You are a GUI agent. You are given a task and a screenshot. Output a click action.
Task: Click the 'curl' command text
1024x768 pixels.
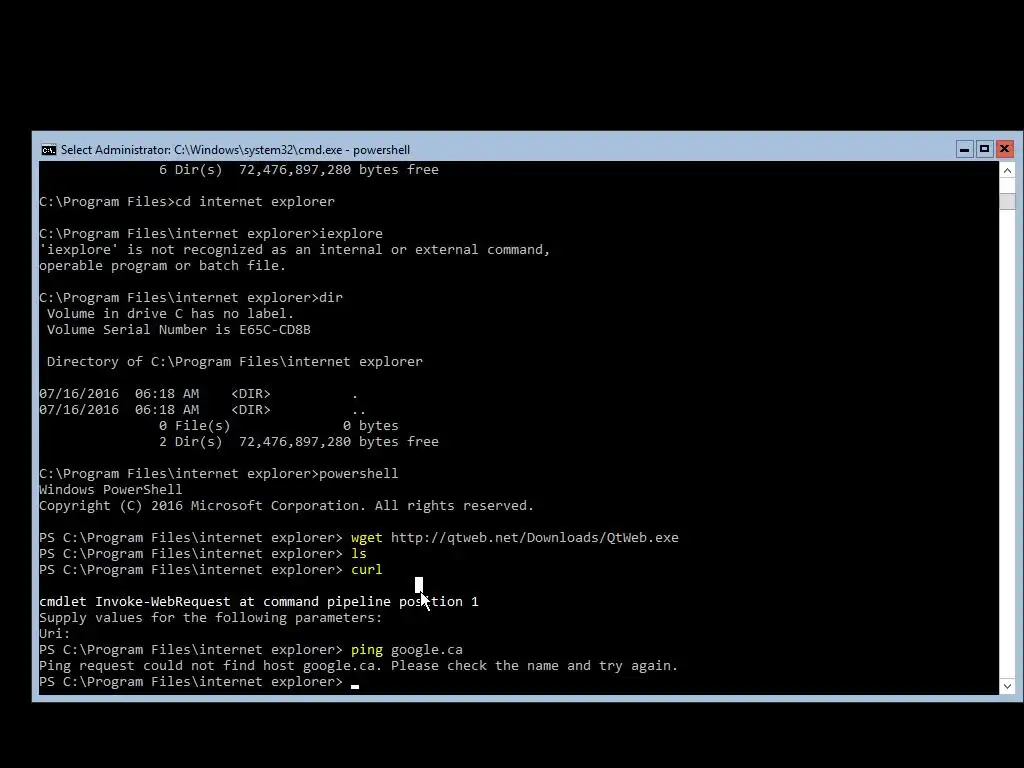pos(366,569)
